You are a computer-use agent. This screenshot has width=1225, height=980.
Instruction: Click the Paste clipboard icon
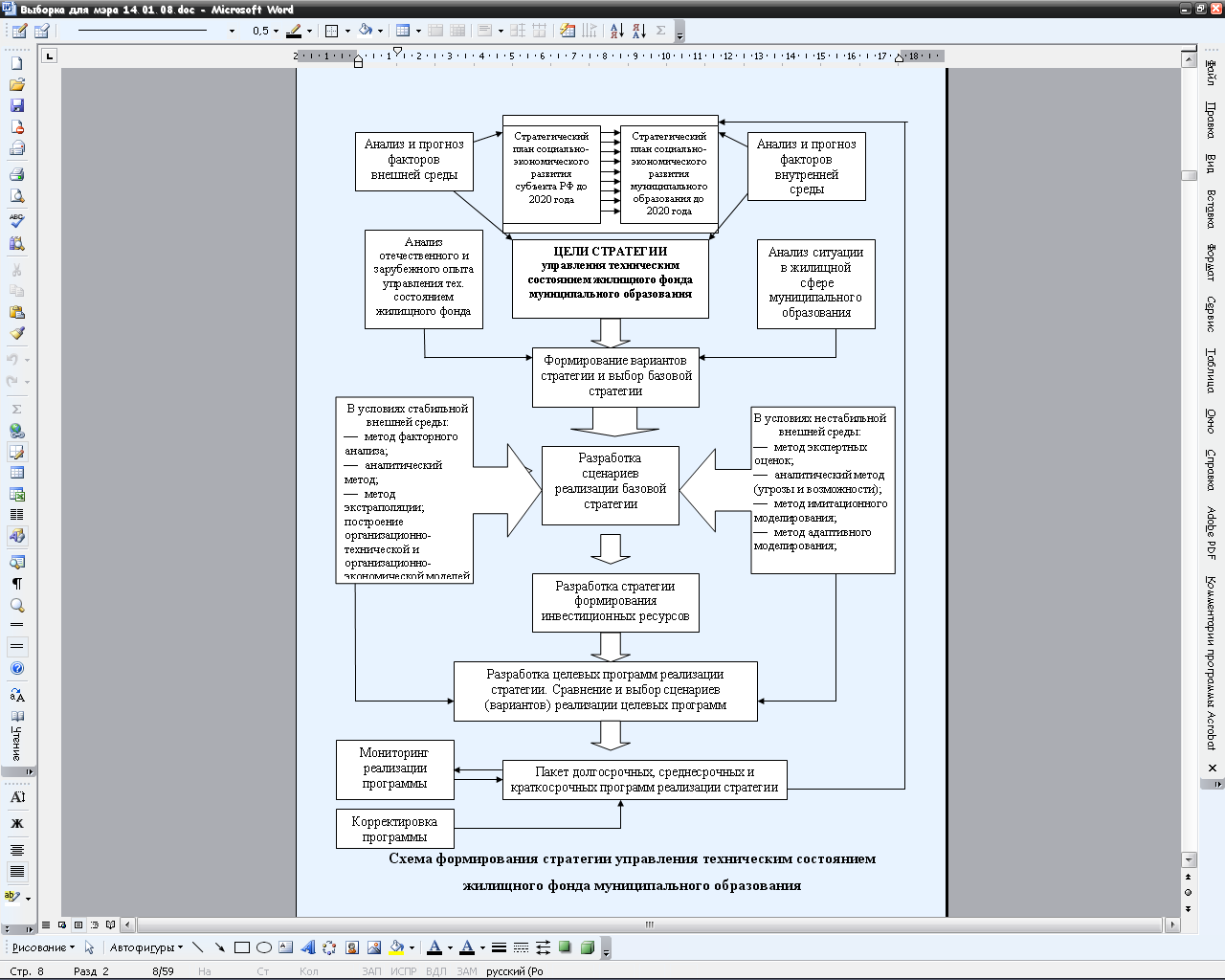tap(16, 312)
